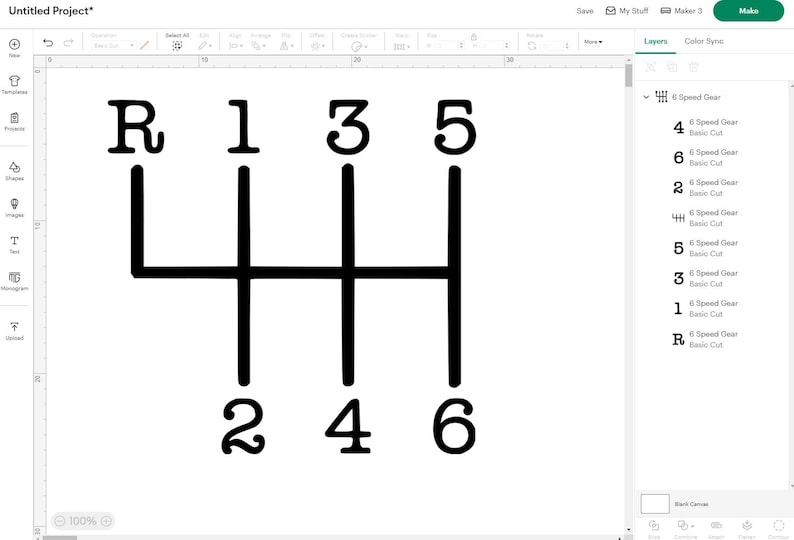Click the green Make button
794x540 pixels.
click(x=748, y=11)
